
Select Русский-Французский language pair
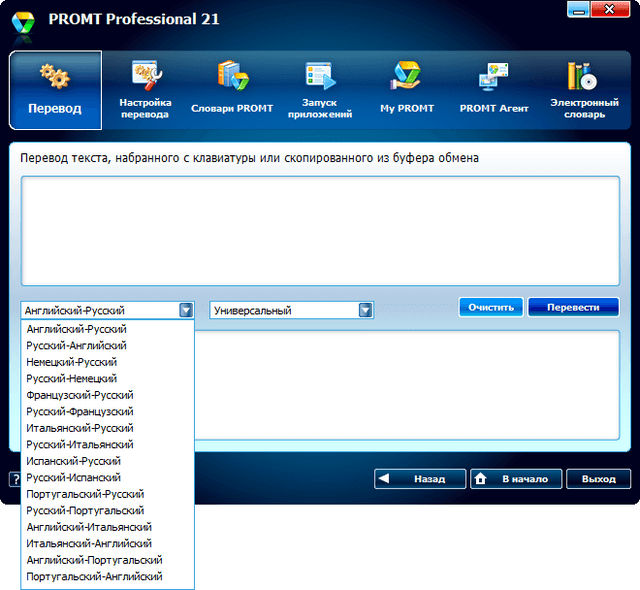pyautogui.click(x=107, y=411)
